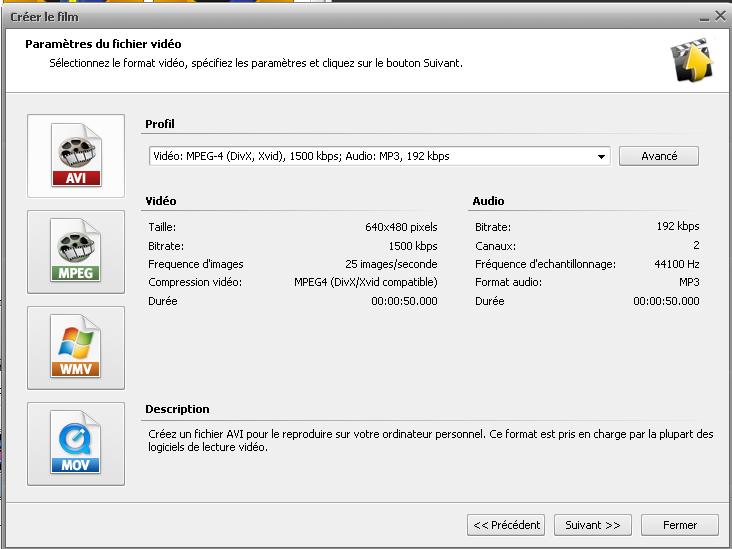The image size is (732, 549).
Task: Open the Avancé settings
Action: [658, 156]
